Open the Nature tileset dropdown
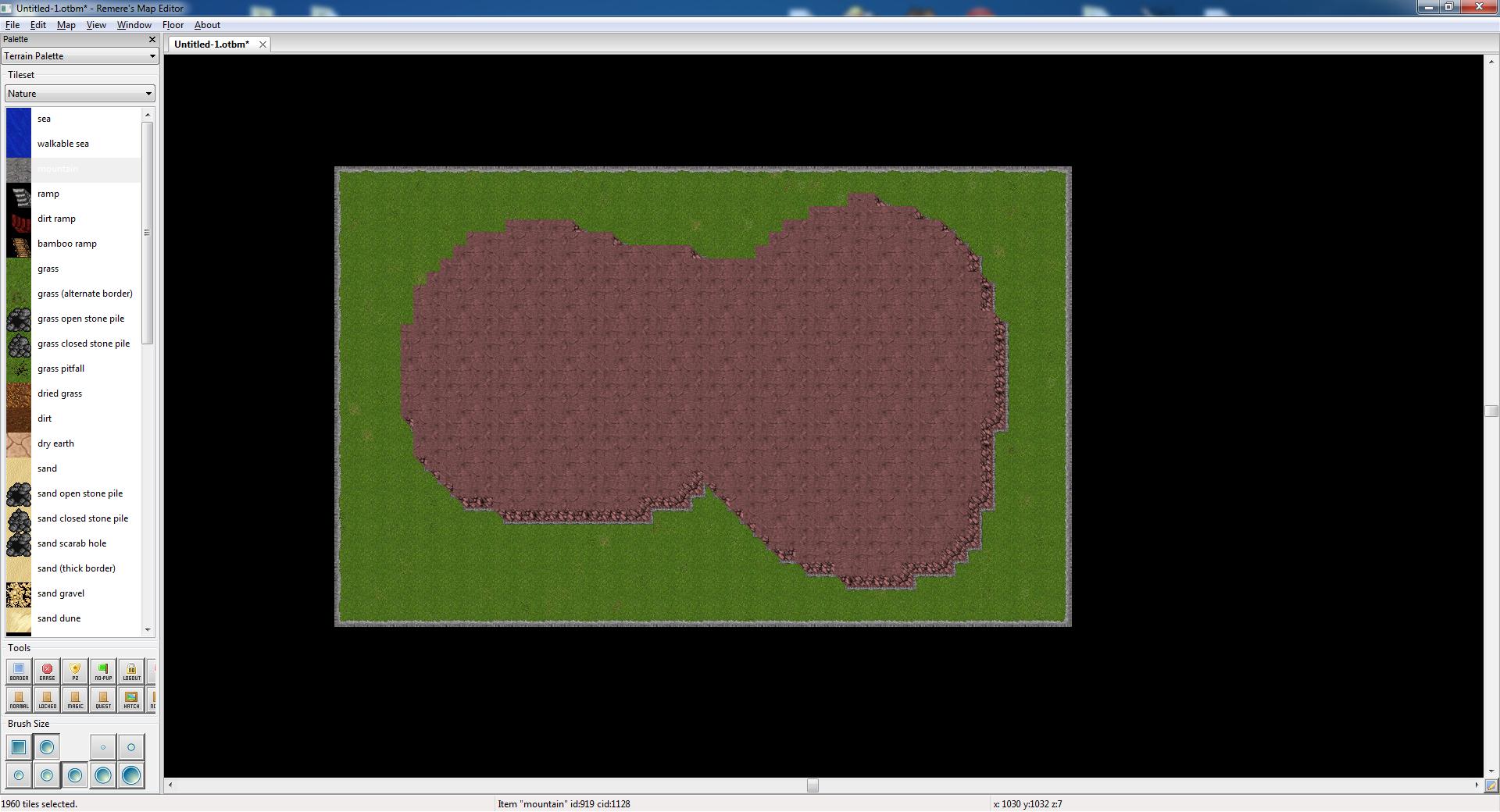1500x812 pixels. [80, 94]
